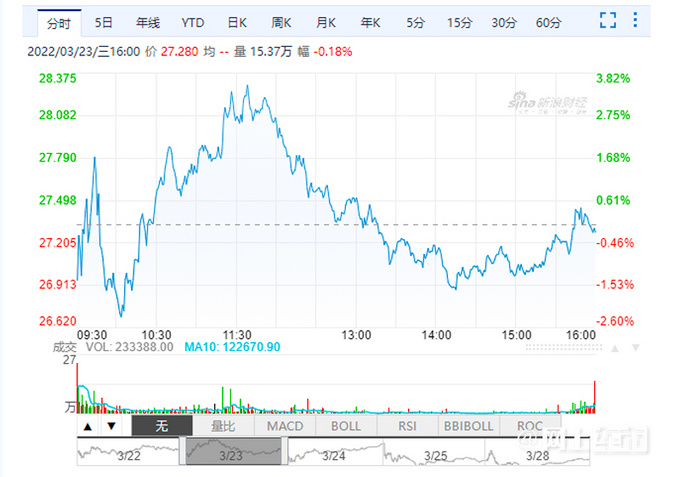Image resolution: width=680 pixels, height=477 pixels.
Task: Click the 3.82% percentage axis label
Action: click(x=613, y=78)
